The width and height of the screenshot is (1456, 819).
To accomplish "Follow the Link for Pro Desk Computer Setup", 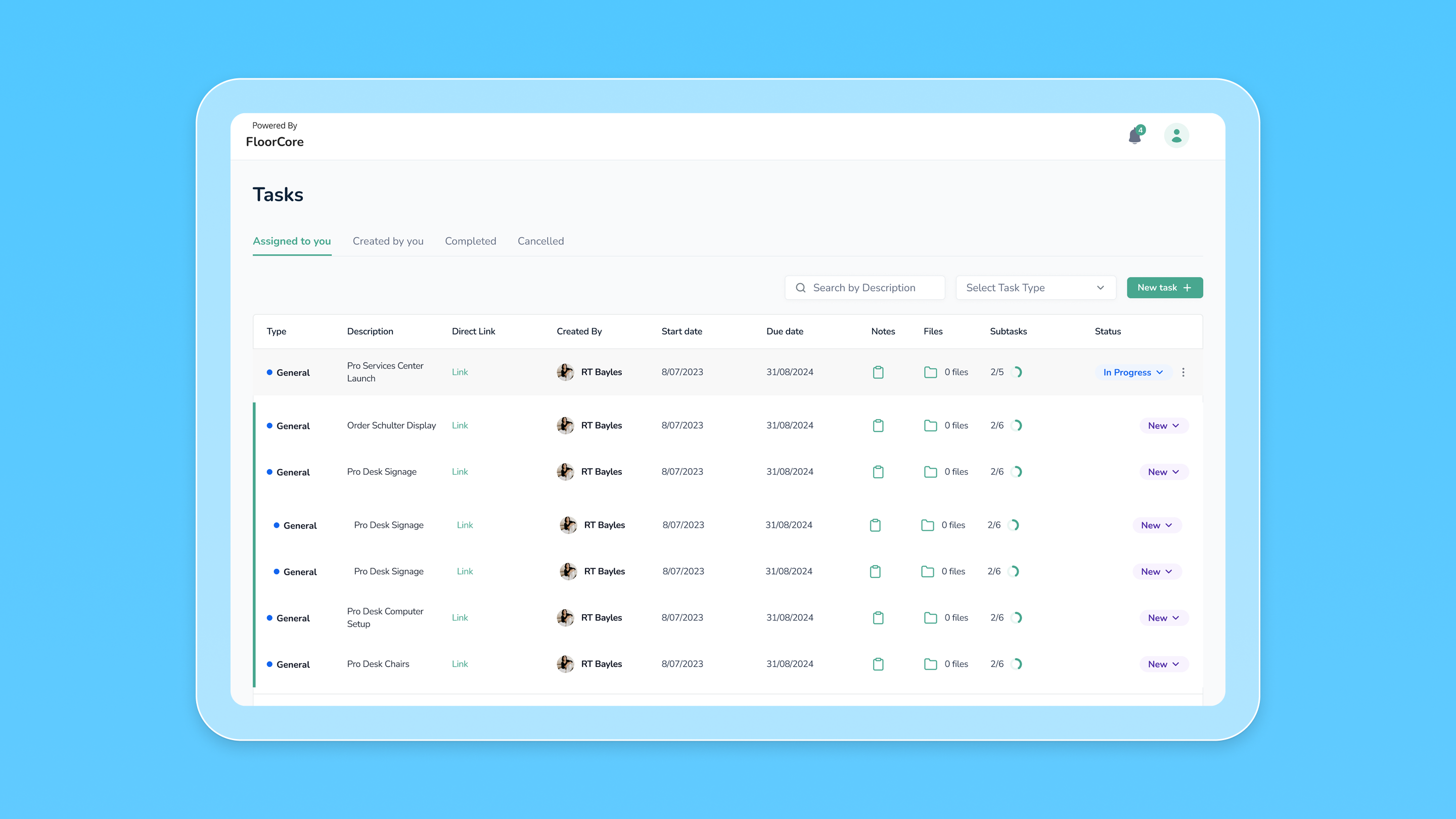I will 460,618.
